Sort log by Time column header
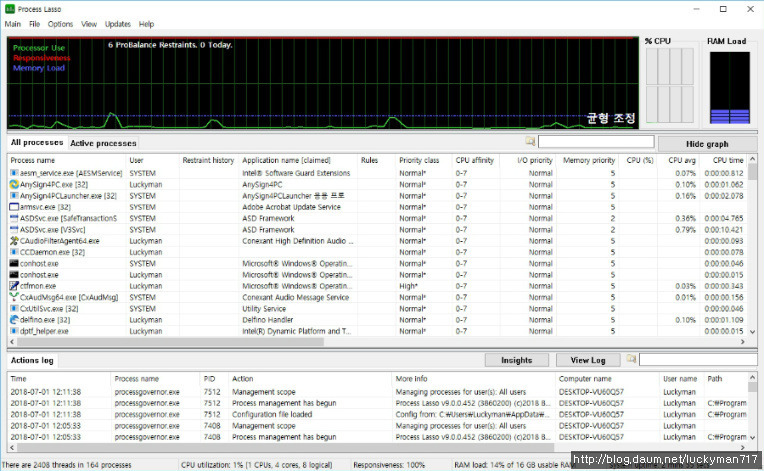764x471 pixels. click(x=59, y=378)
